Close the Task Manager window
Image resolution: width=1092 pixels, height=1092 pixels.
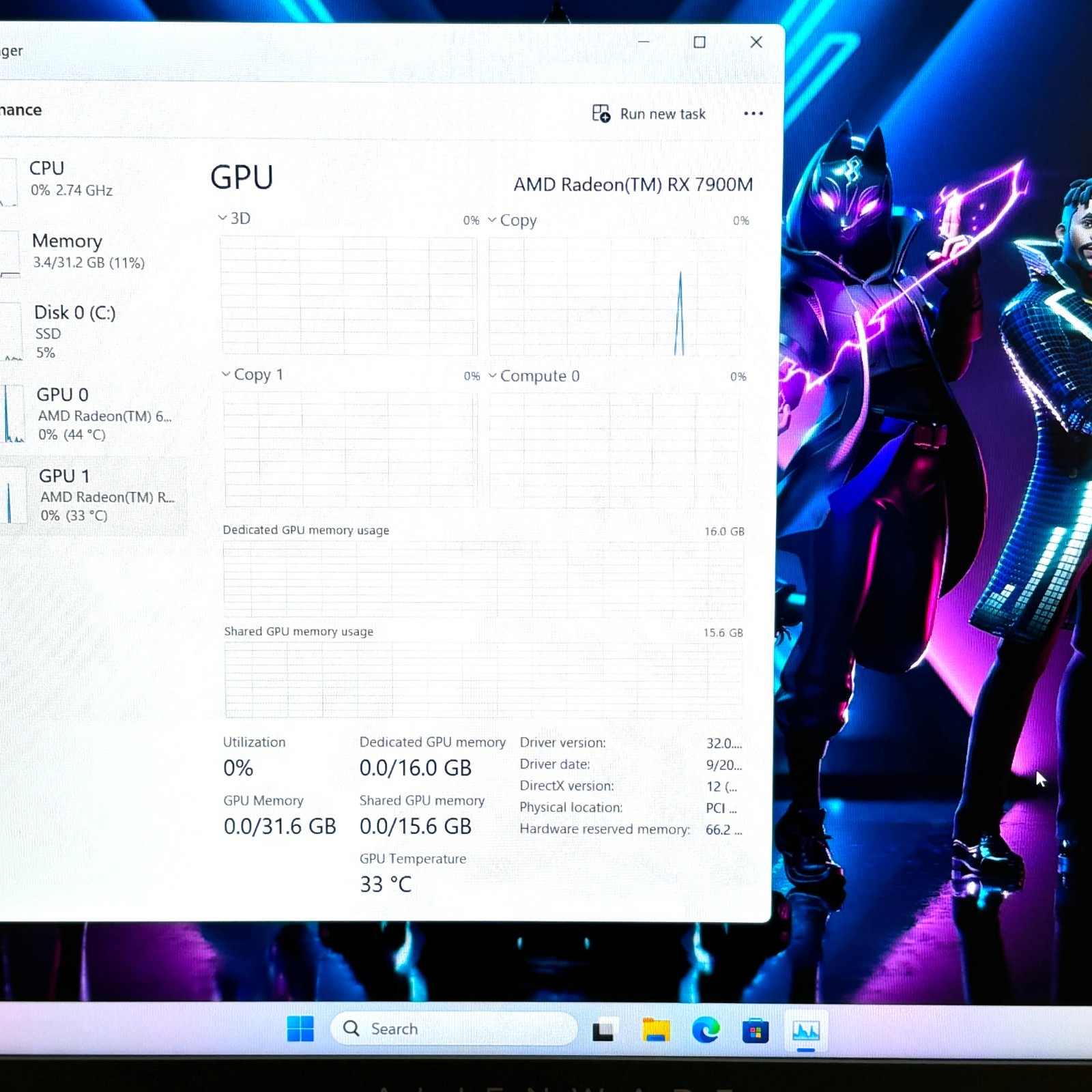[x=756, y=42]
